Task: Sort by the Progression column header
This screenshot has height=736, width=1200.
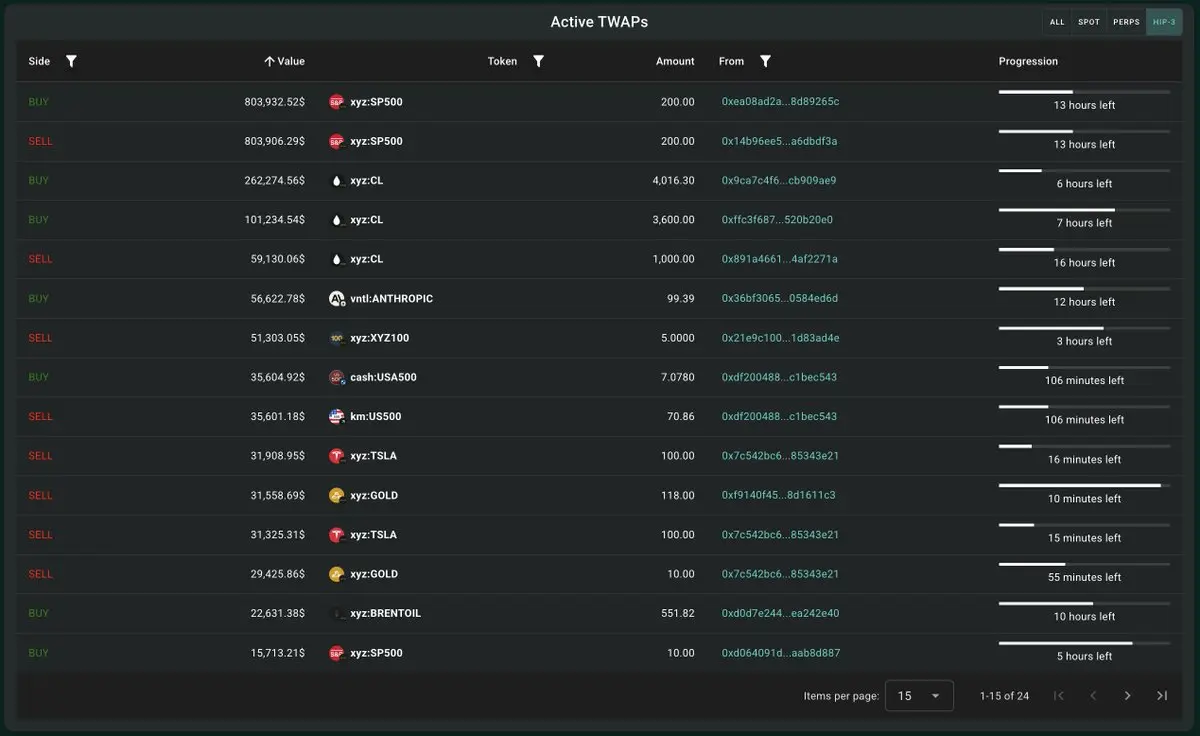Action: tap(1028, 61)
